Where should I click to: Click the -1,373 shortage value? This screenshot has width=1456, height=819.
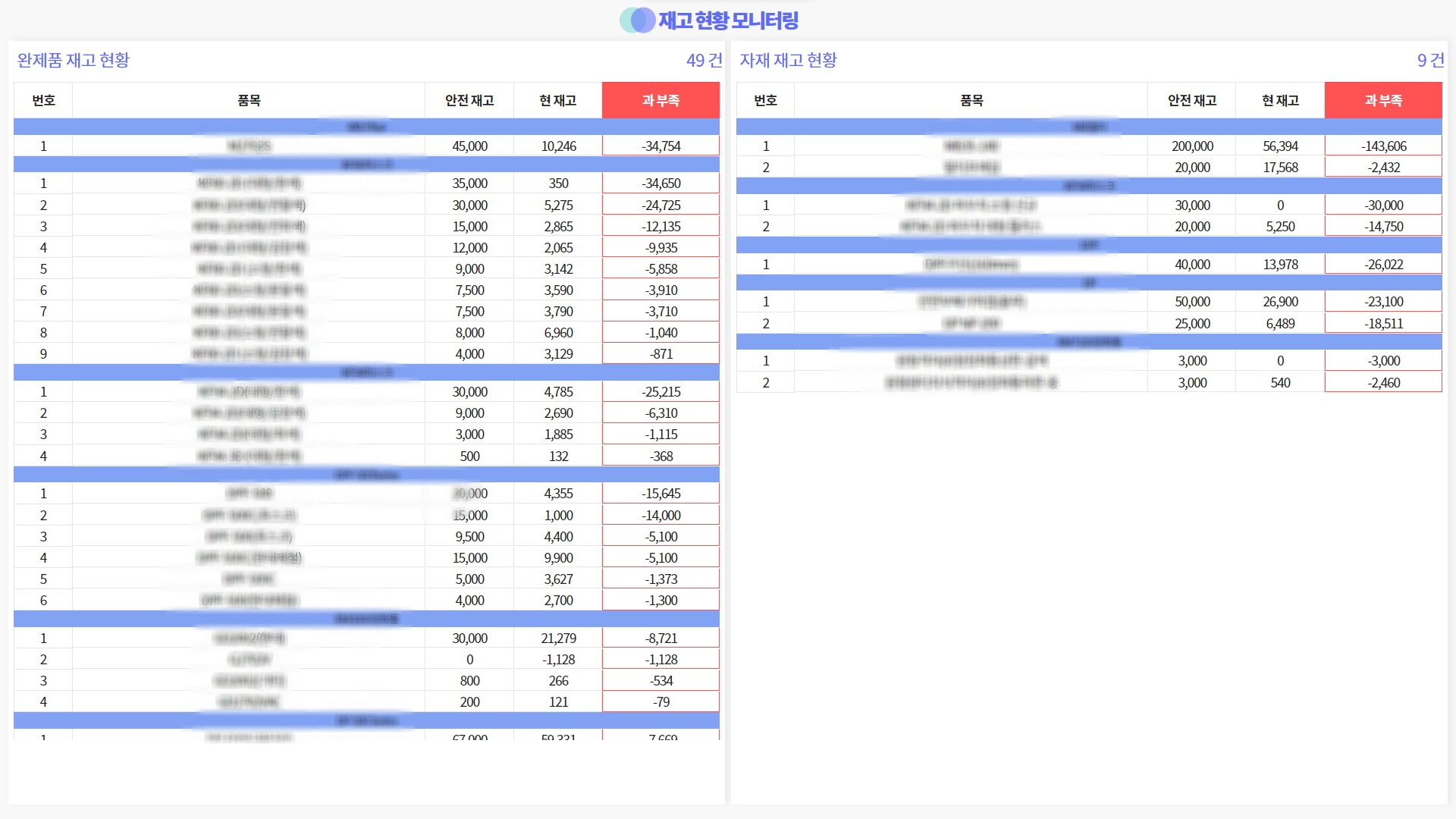[x=661, y=579]
